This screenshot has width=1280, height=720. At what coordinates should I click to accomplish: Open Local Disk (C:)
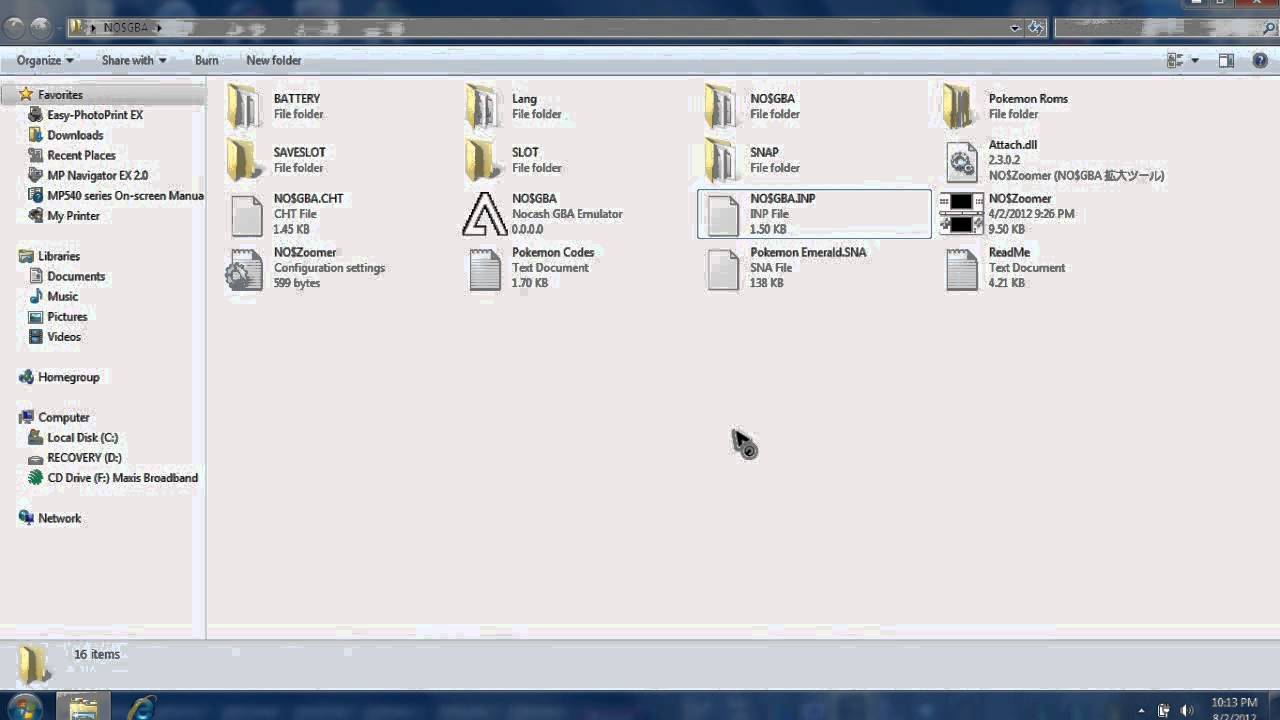click(x=82, y=437)
